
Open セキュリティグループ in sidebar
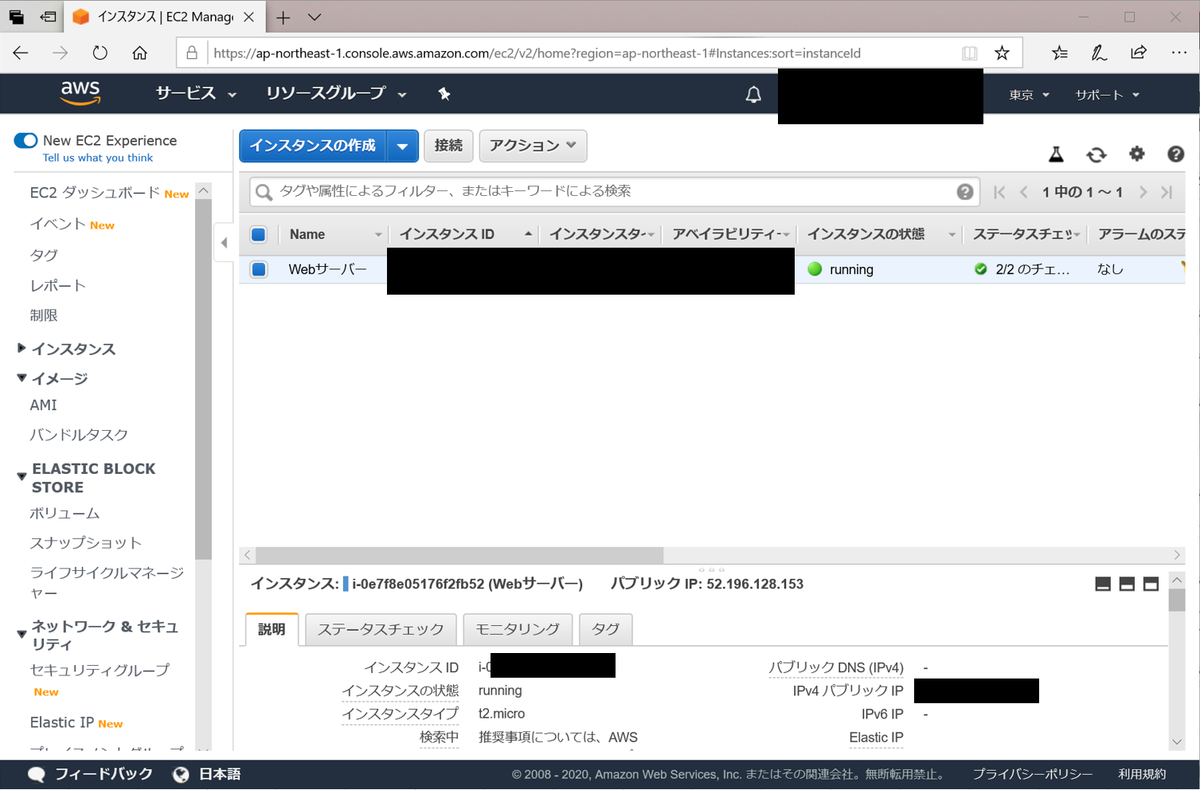click(x=99, y=670)
